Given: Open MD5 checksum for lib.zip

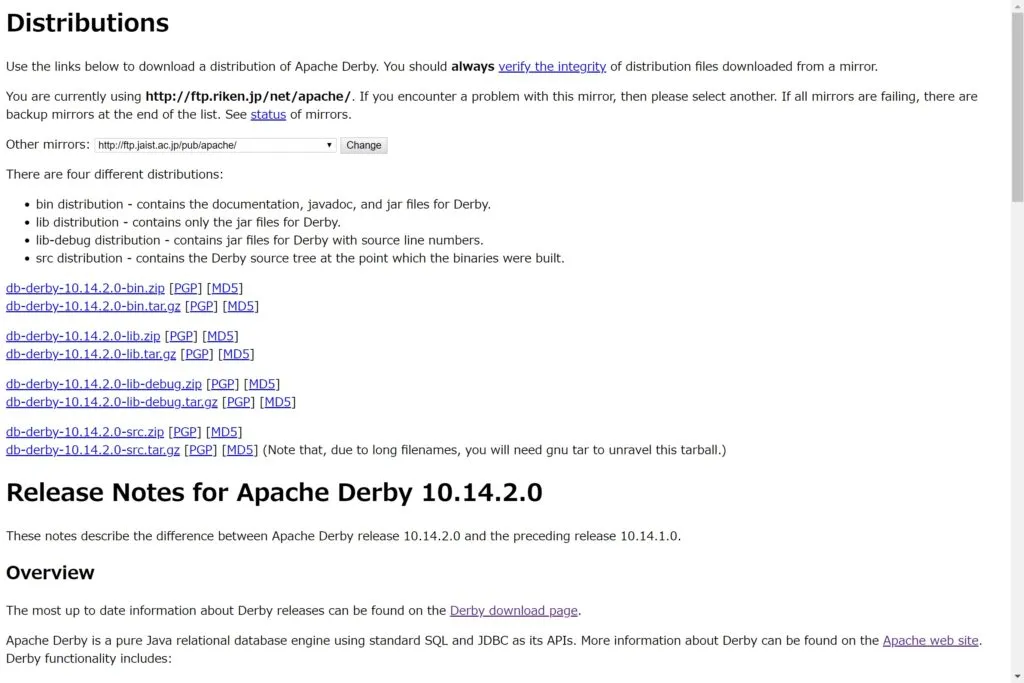Looking at the screenshot, I should tap(220, 336).
